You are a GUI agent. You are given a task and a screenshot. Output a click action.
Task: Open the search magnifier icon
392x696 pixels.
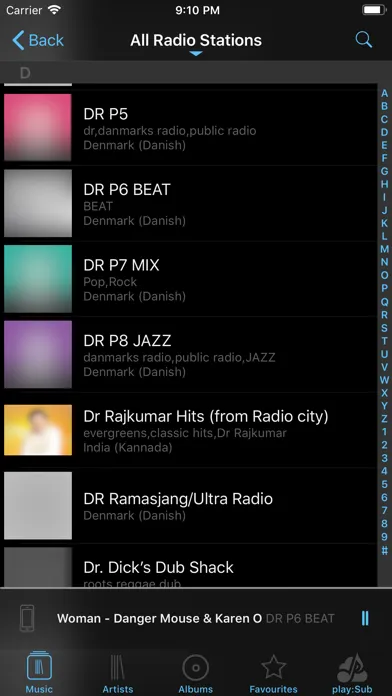coord(364,40)
